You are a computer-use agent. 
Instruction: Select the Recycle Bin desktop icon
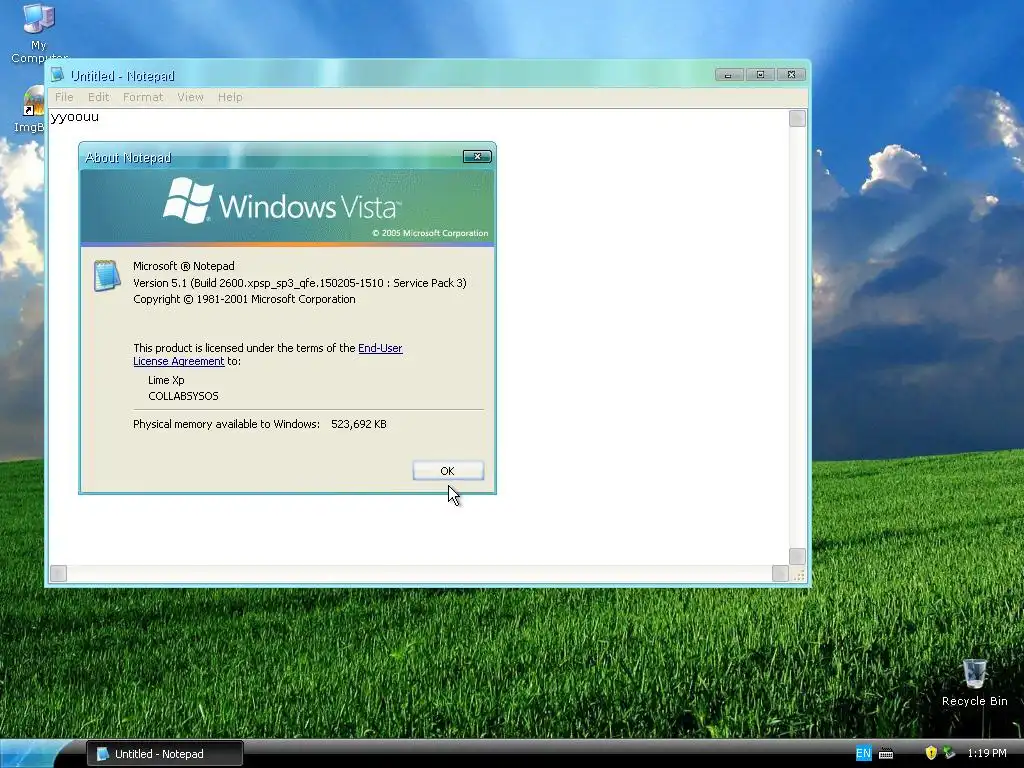click(x=974, y=682)
